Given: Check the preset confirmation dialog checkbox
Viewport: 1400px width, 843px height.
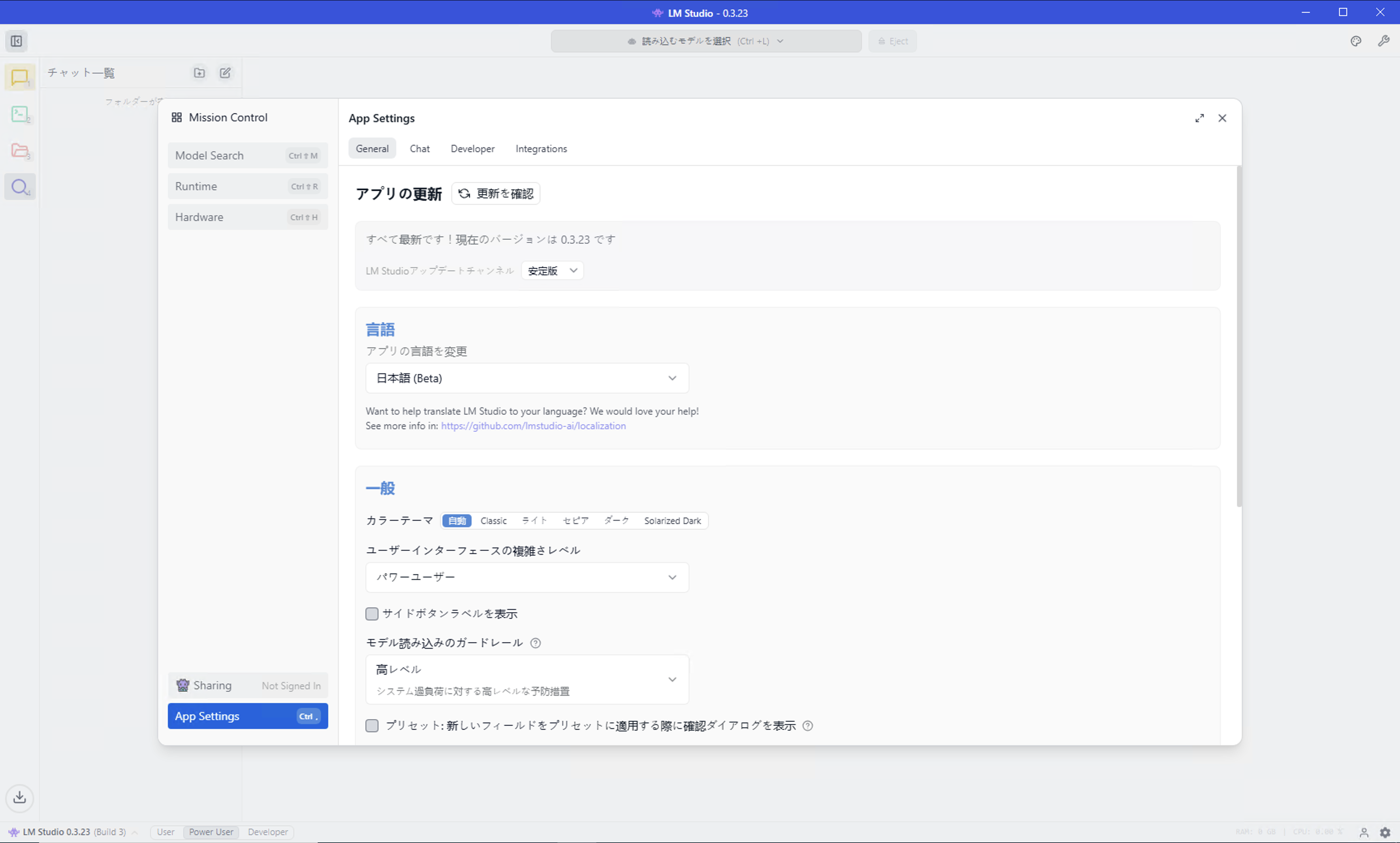Looking at the screenshot, I should tap(372, 725).
